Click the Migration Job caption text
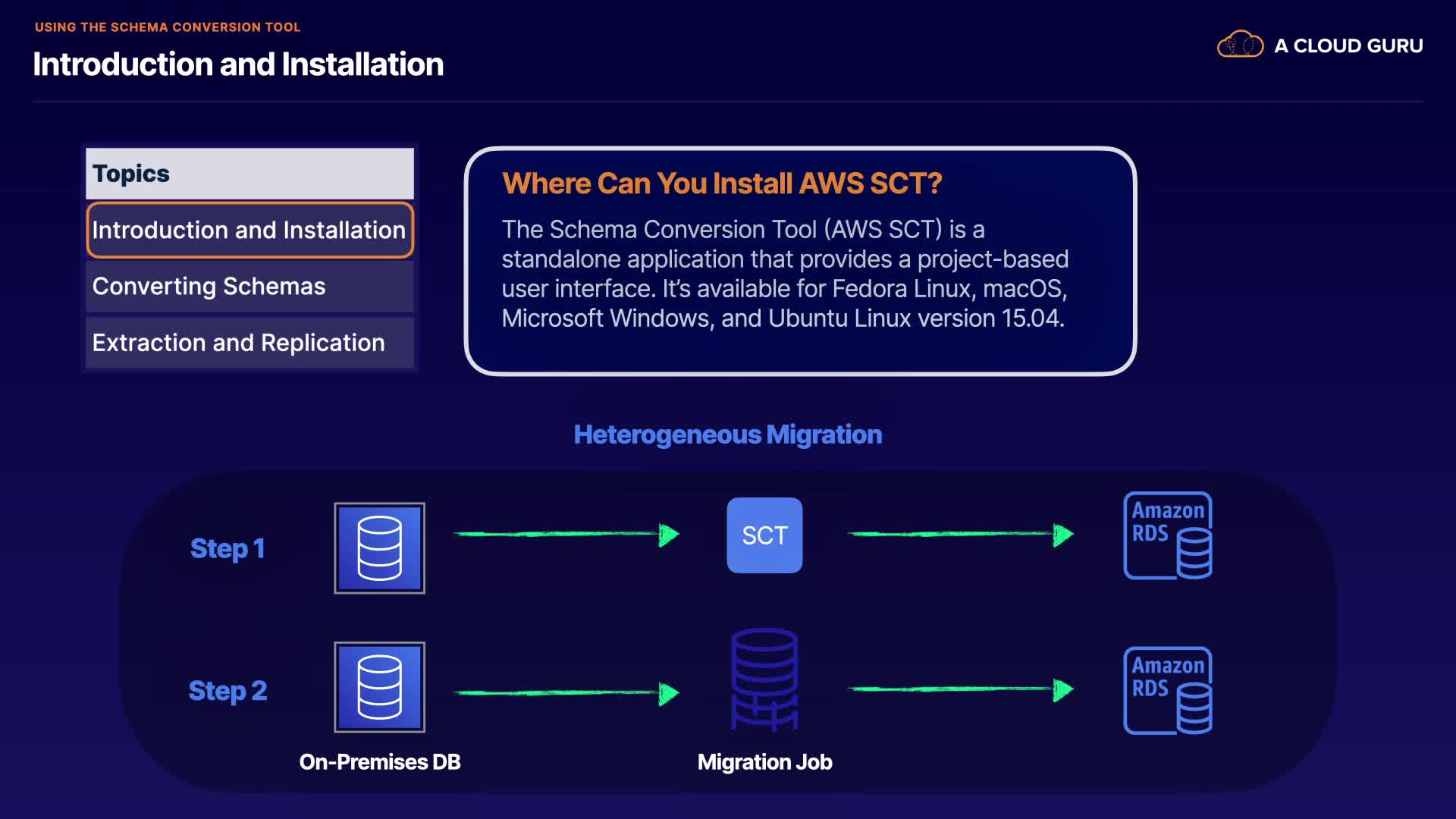Image resolution: width=1456 pixels, height=819 pixels. click(x=764, y=762)
